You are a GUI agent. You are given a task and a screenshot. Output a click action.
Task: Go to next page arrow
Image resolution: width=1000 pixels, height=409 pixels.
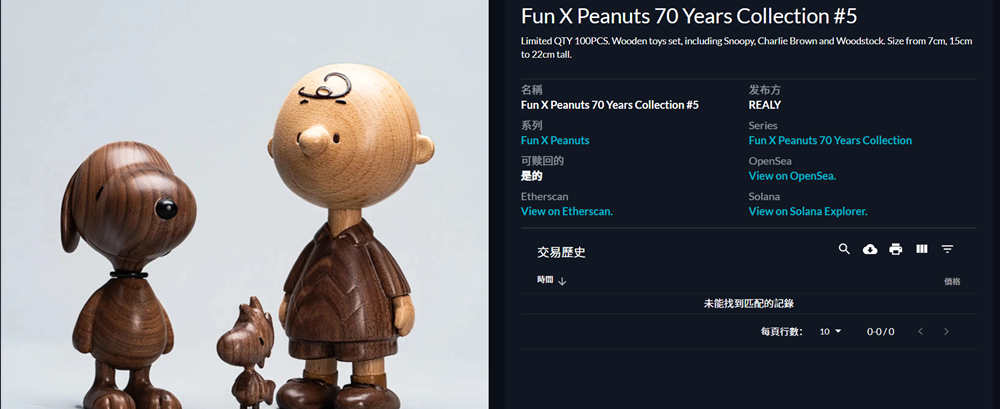(946, 331)
